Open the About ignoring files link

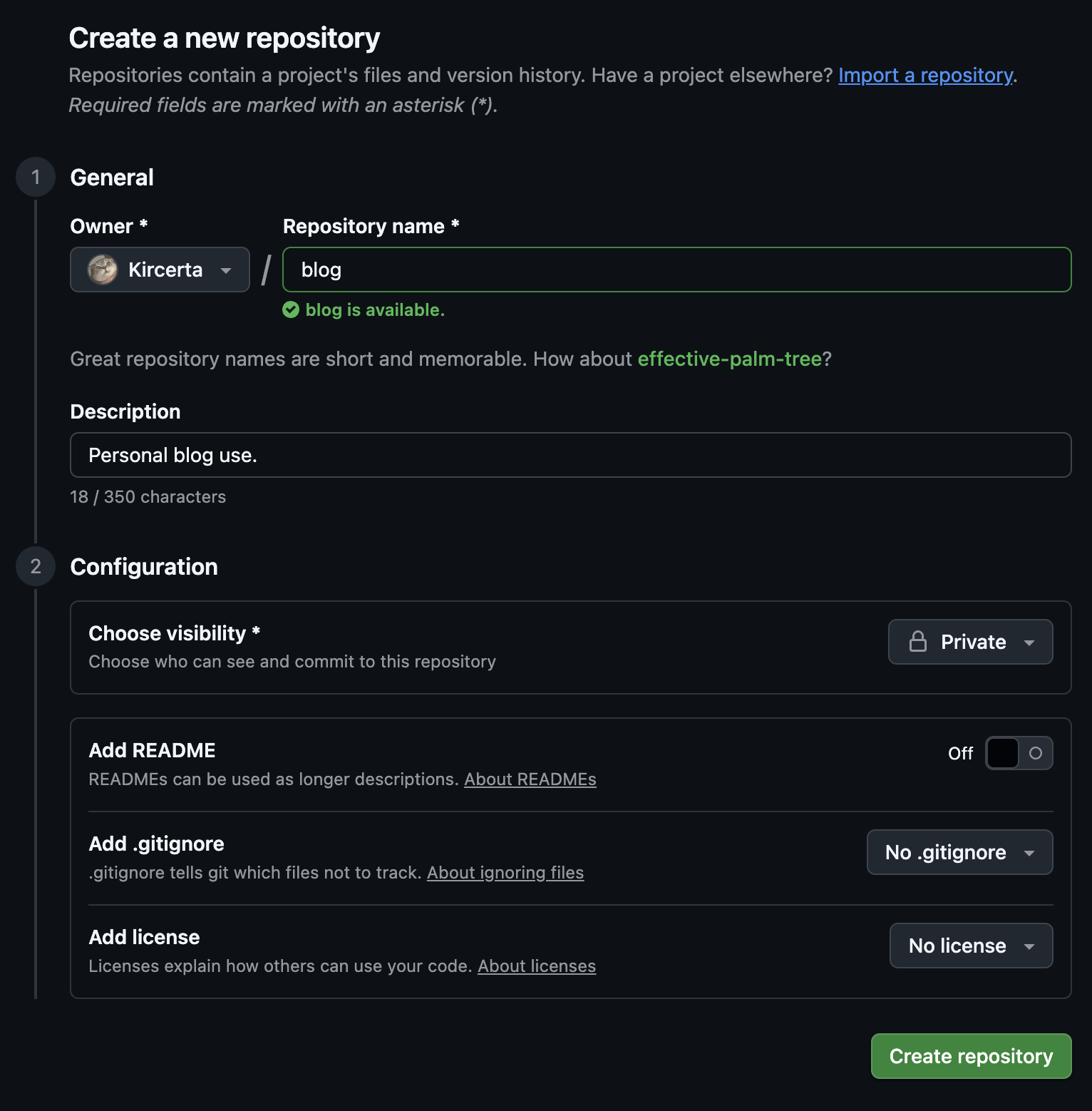point(505,873)
